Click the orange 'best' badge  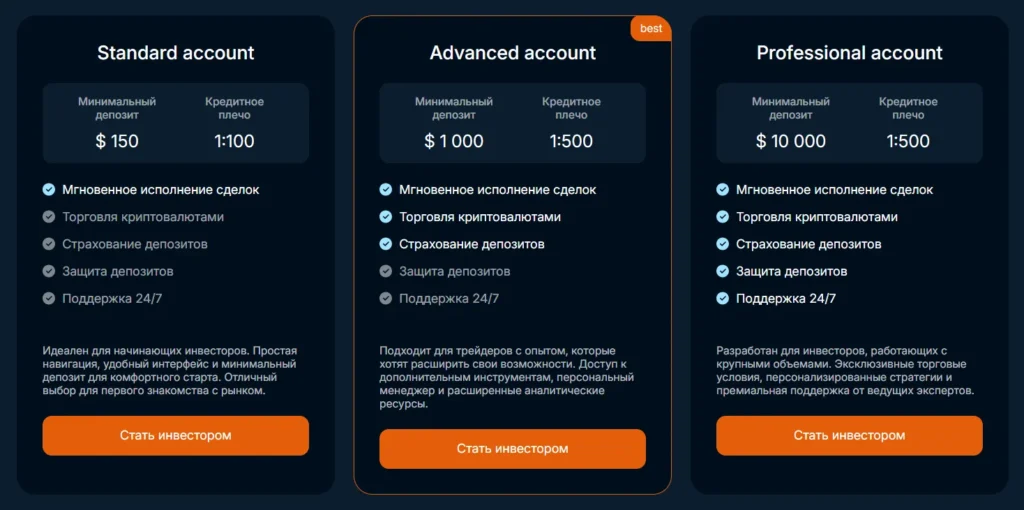click(x=651, y=29)
